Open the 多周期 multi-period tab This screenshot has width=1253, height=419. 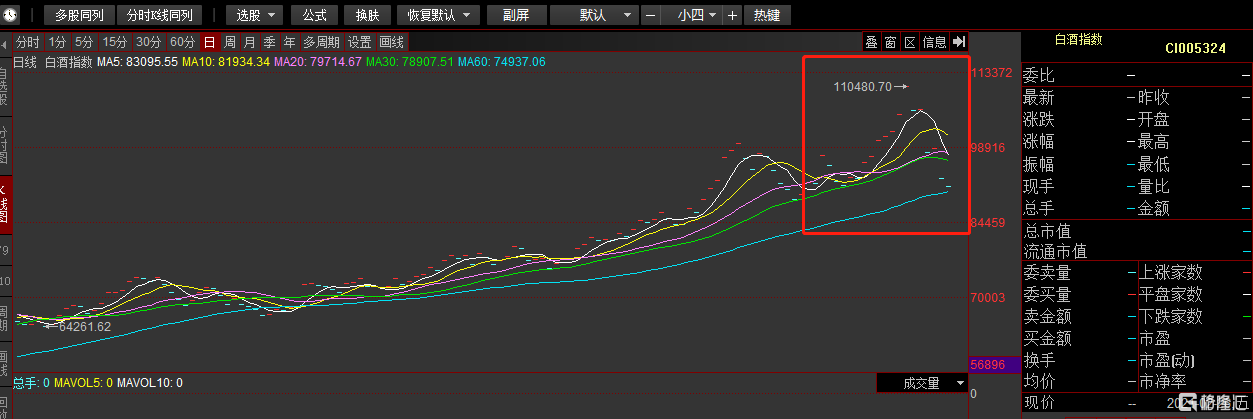321,42
